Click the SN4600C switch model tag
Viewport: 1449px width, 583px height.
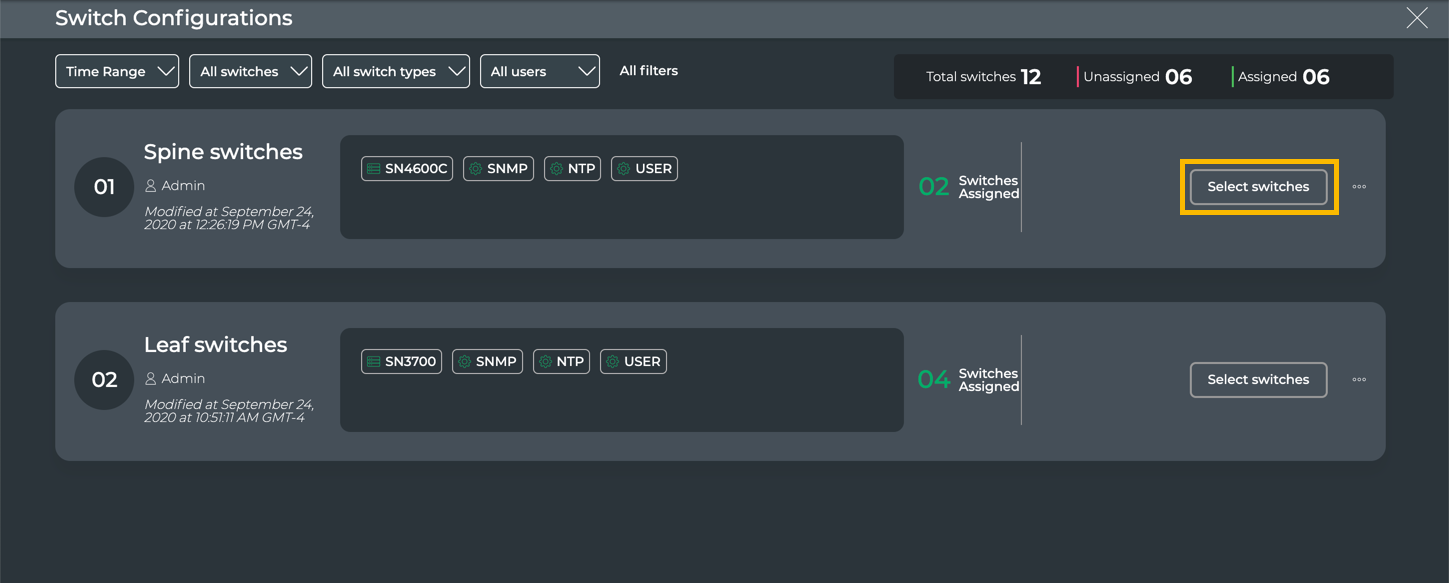point(407,169)
